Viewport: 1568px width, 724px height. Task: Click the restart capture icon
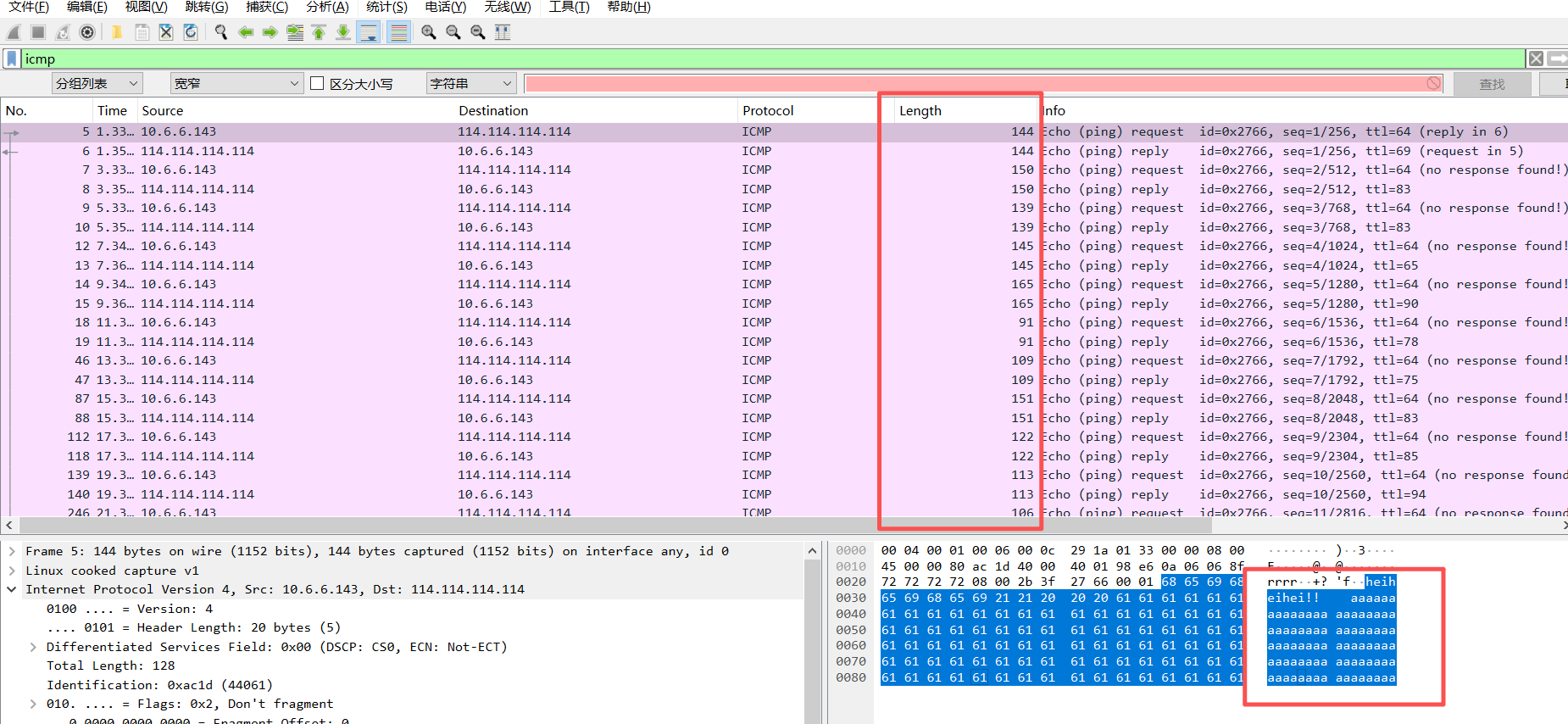point(63,32)
